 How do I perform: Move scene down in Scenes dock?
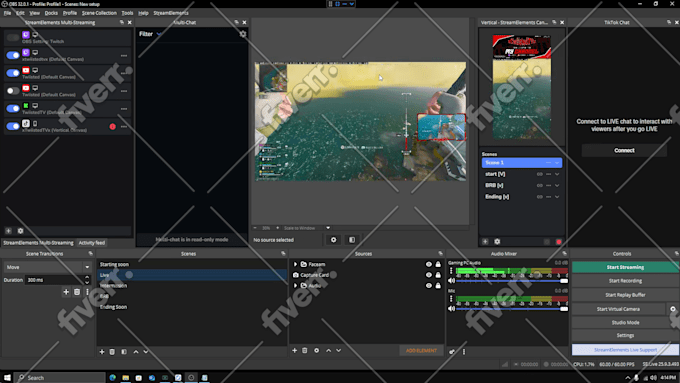pos(146,352)
